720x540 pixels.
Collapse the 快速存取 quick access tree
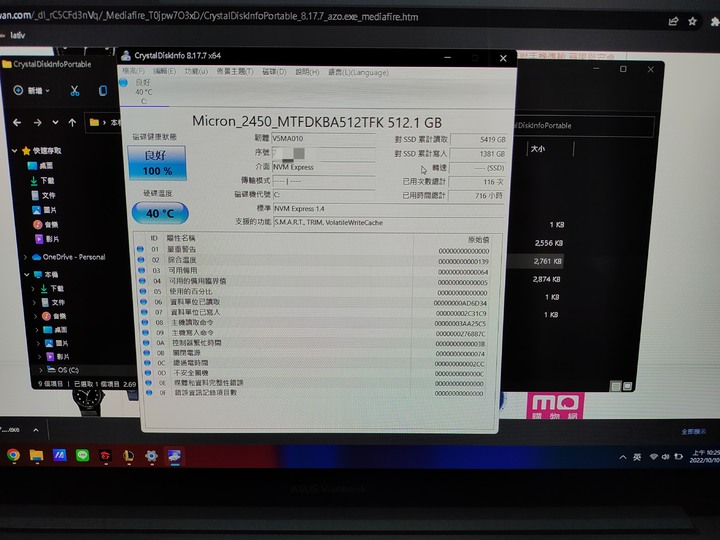(x=14, y=150)
